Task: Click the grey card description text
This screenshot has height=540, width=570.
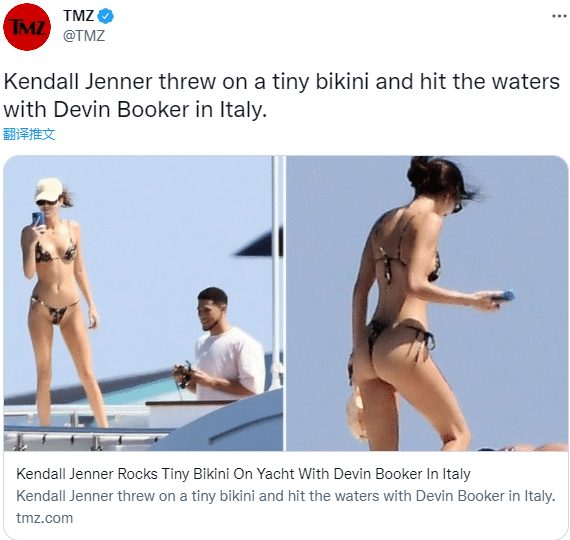Action: click(x=286, y=496)
